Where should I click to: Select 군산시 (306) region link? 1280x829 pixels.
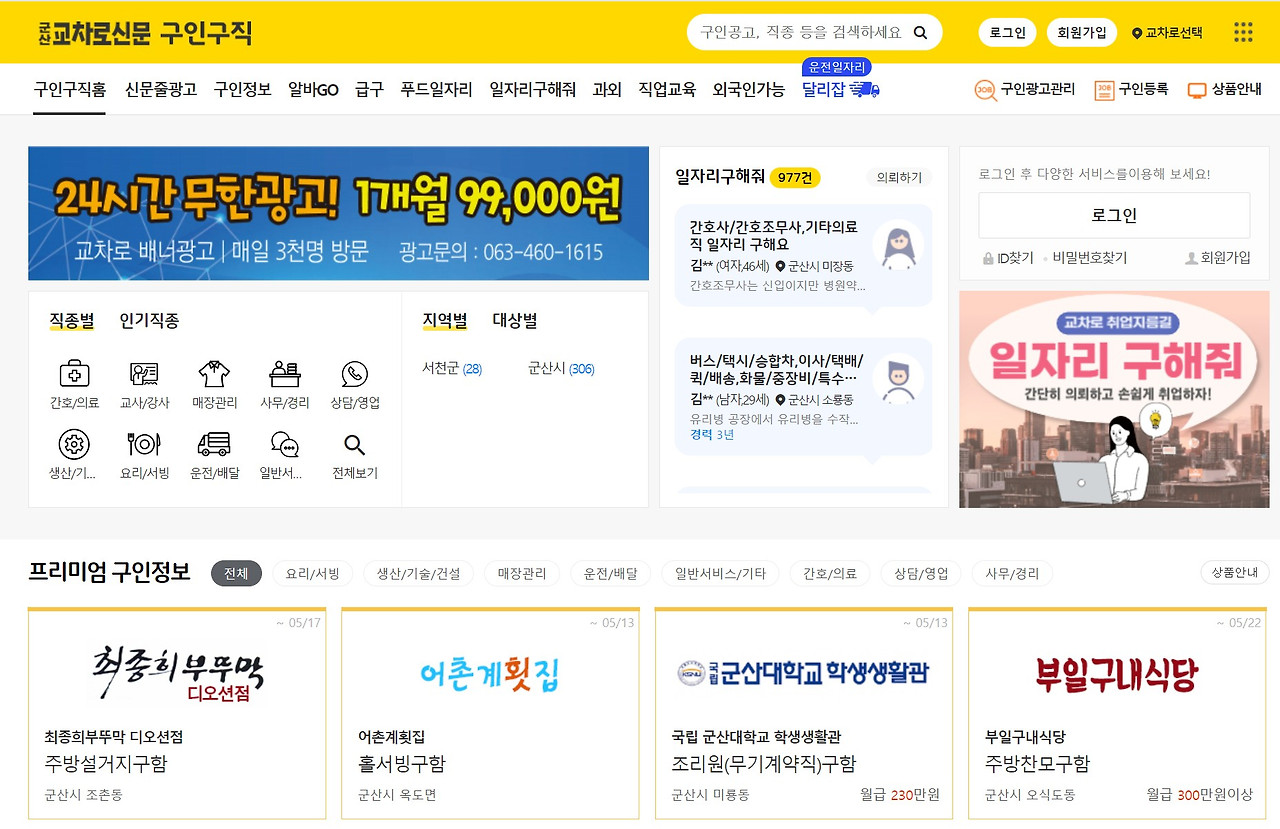tap(561, 369)
